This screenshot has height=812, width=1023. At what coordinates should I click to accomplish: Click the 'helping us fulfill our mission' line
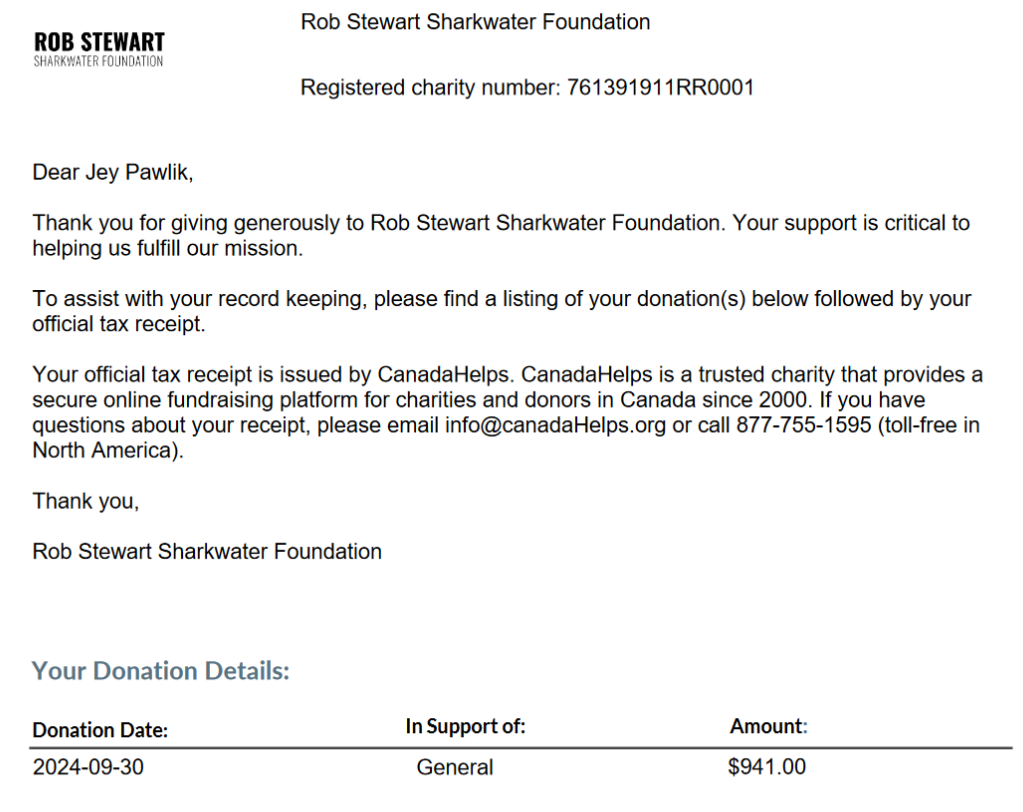click(x=167, y=249)
